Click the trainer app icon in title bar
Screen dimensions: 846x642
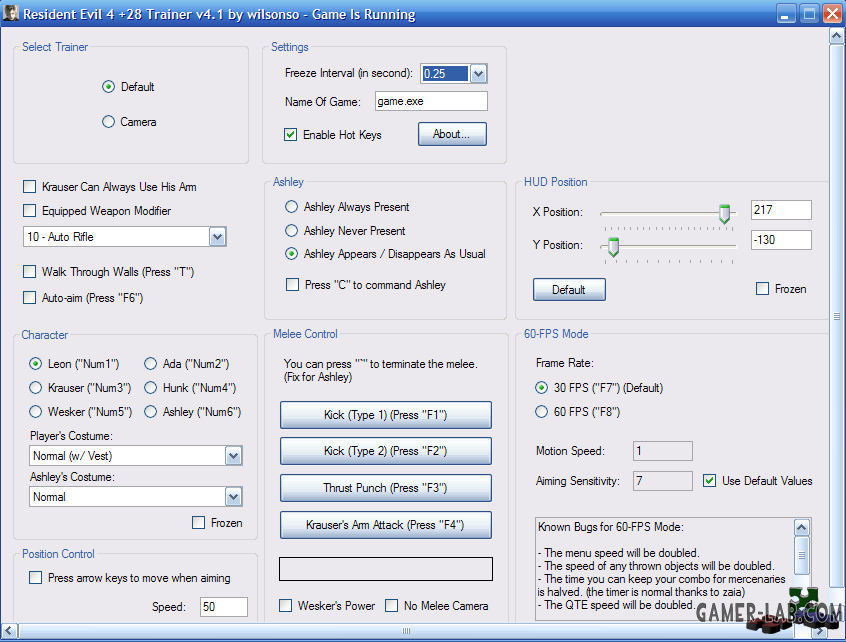pyautogui.click(x=10, y=12)
